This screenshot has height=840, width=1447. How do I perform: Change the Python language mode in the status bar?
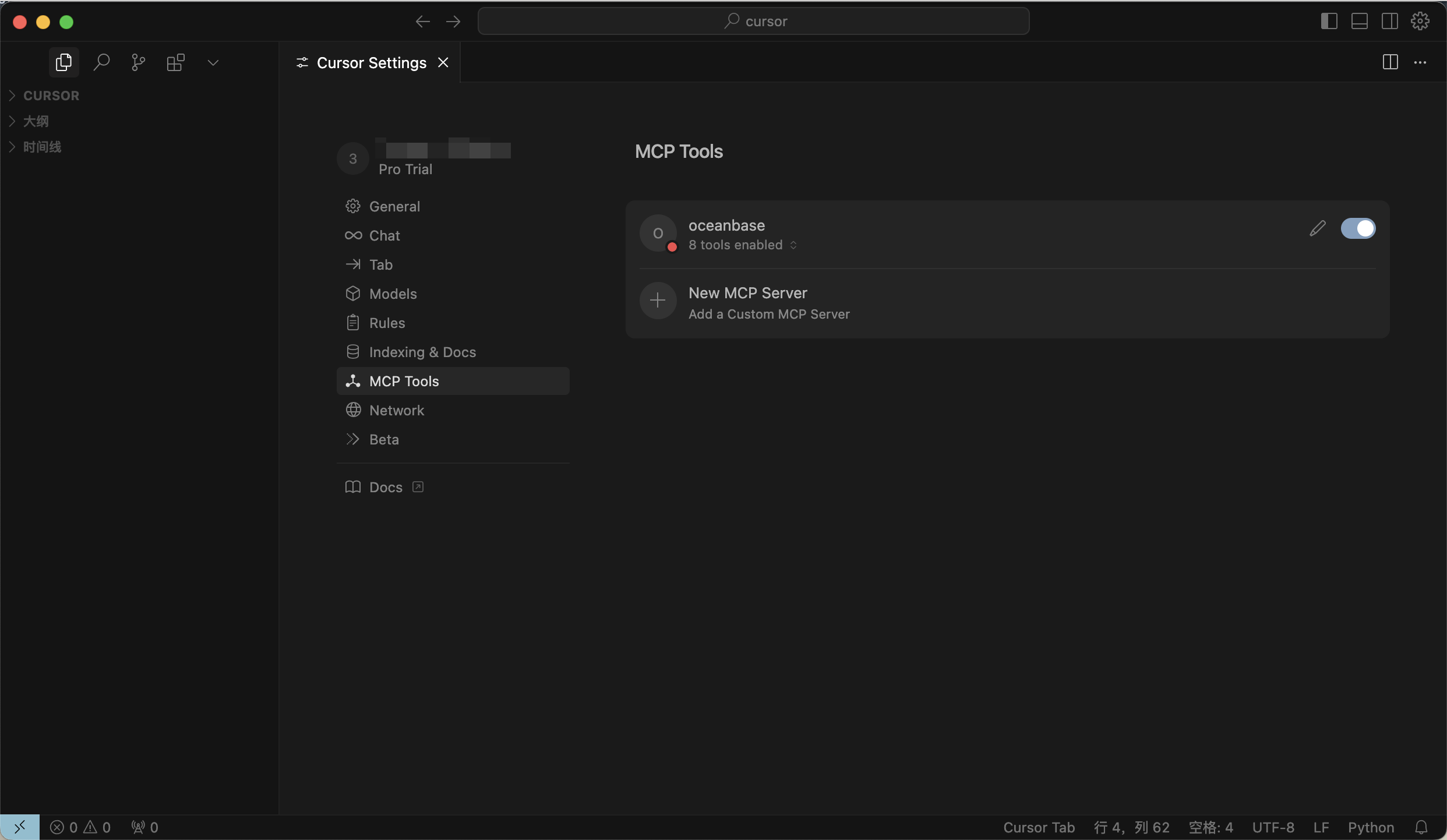click(x=1370, y=827)
